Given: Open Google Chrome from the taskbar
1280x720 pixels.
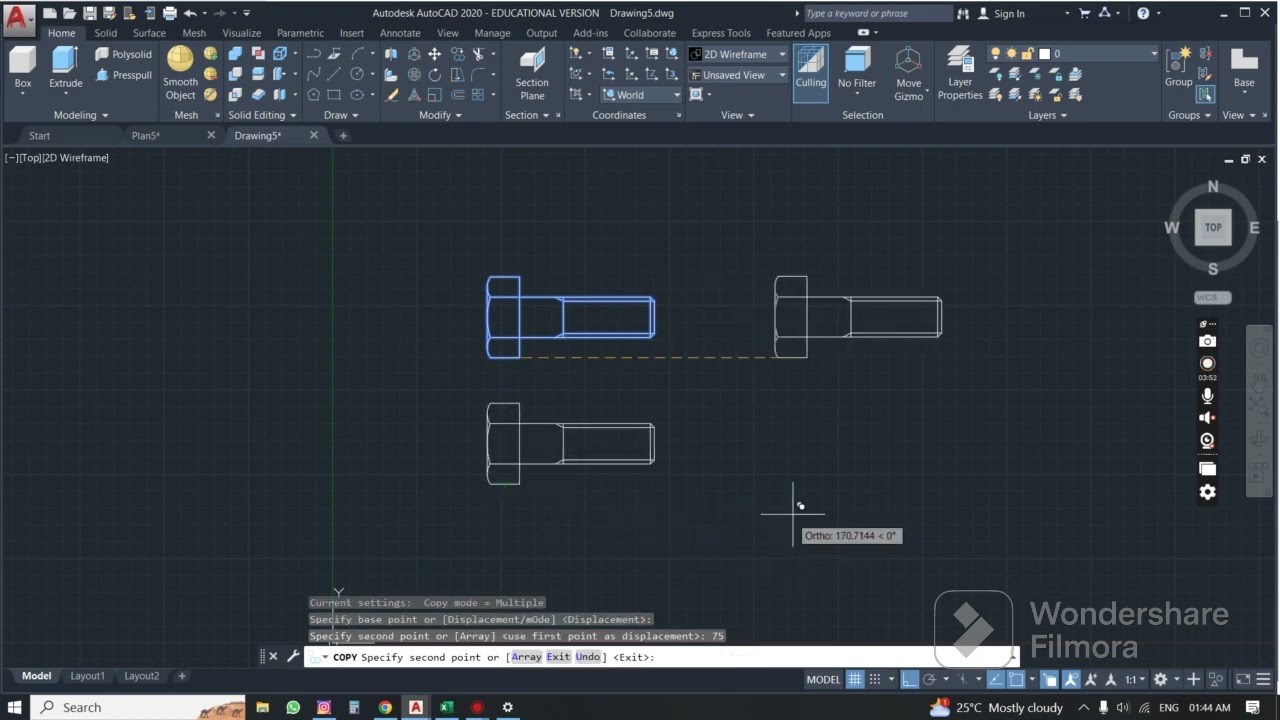Looking at the screenshot, I should click(385, 707).
